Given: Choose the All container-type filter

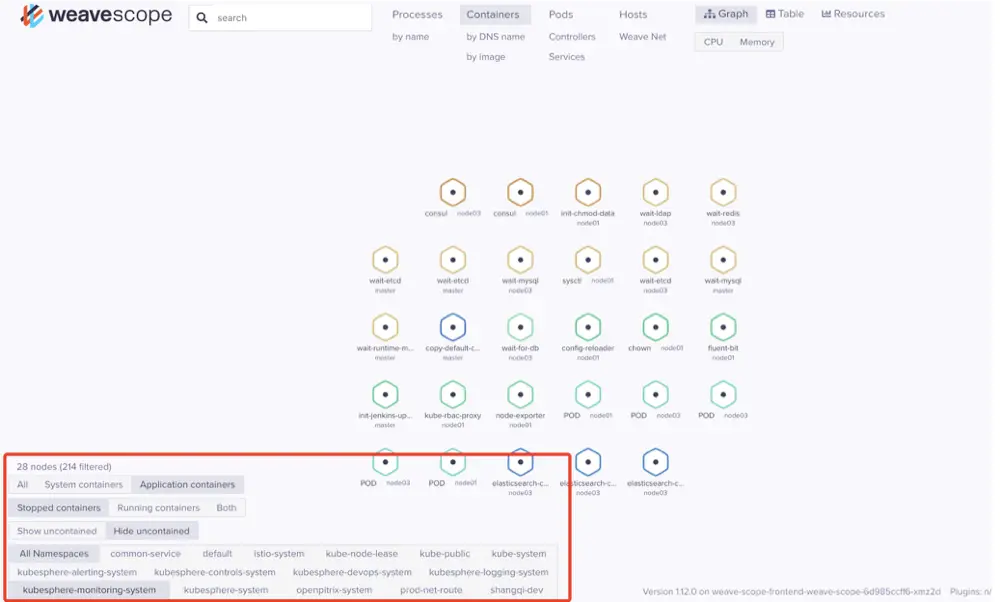Looking at the screenshot, I should tap(23, 485).
